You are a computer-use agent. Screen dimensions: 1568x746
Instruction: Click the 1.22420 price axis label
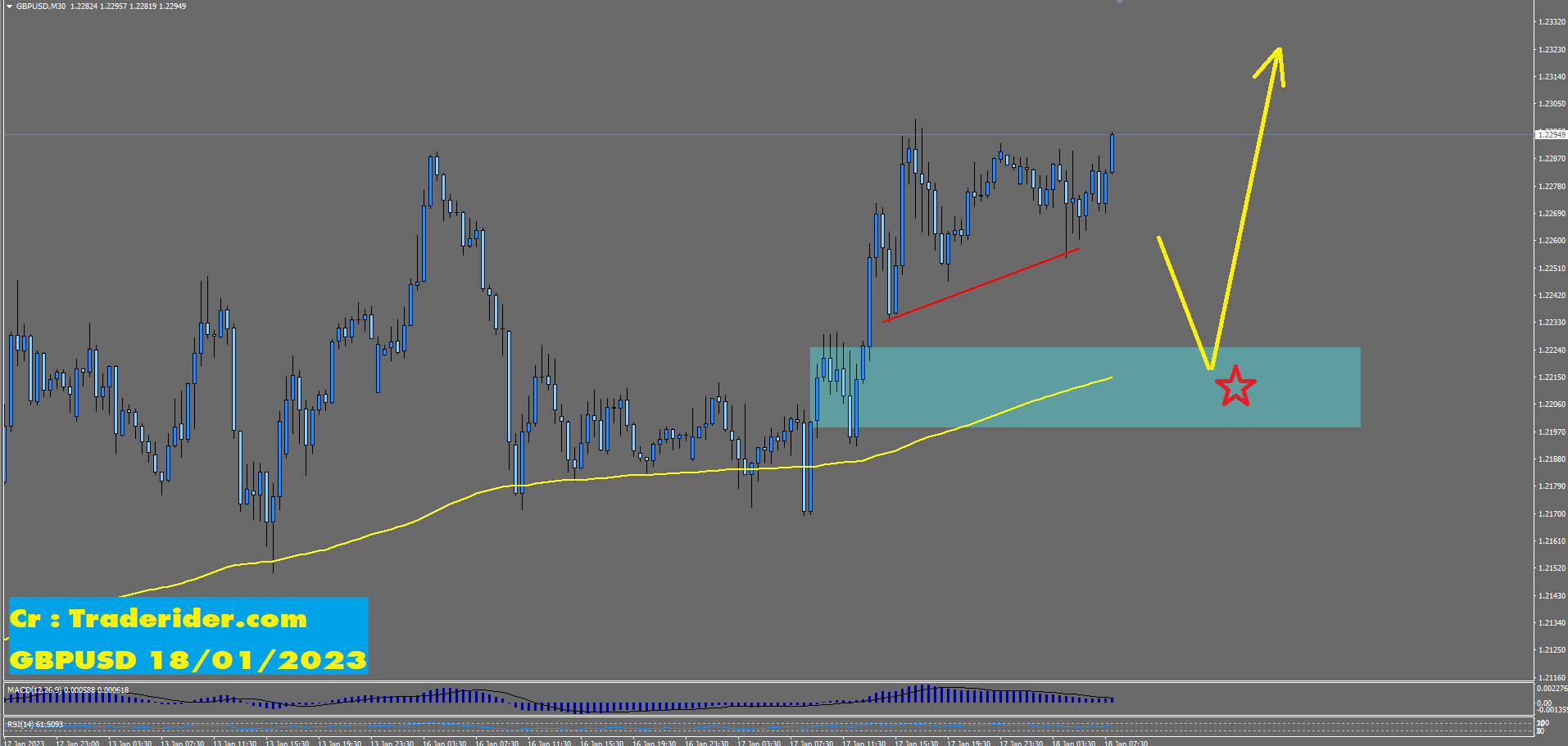tap(1552, 295)
